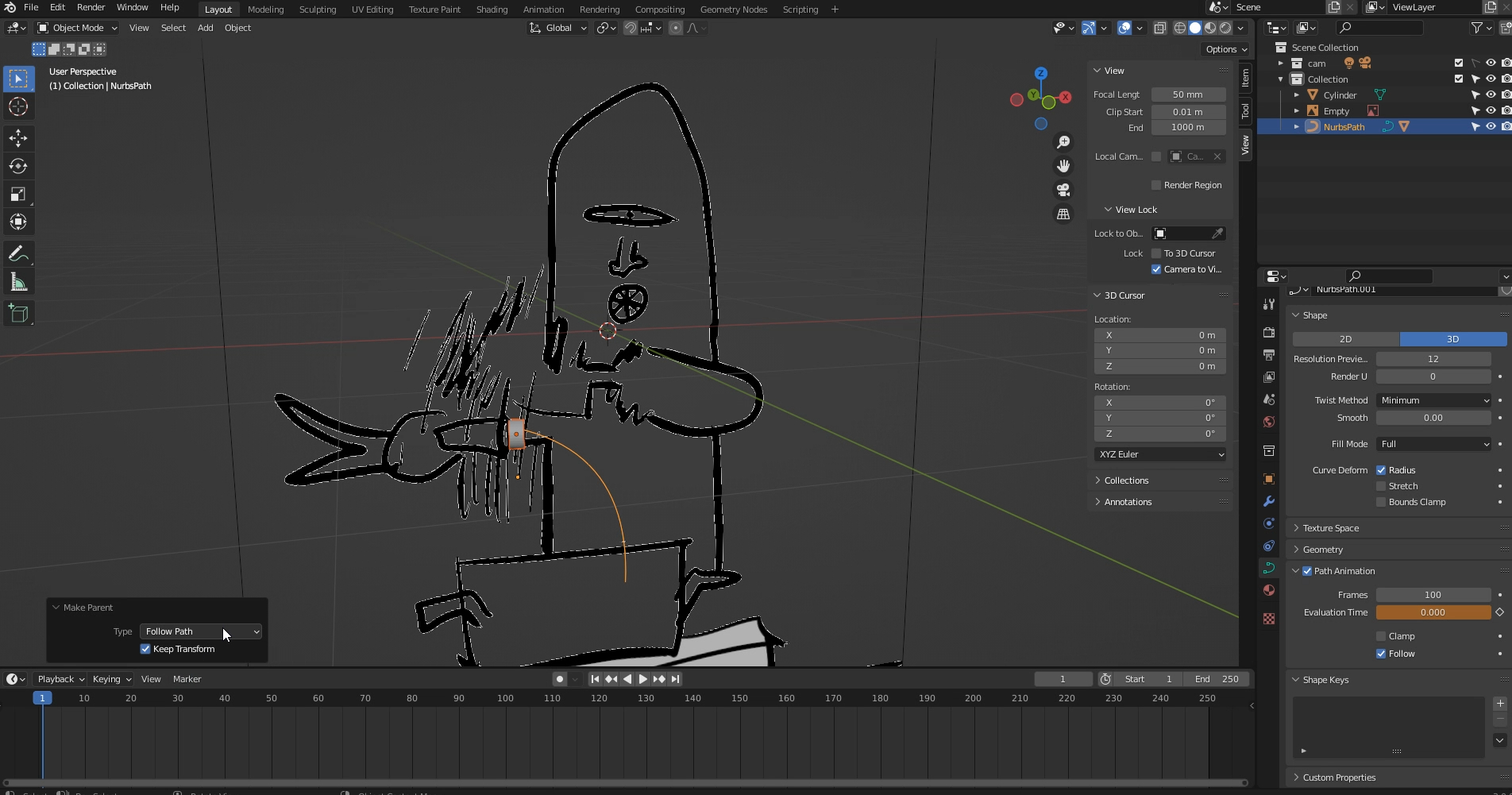Click the pan view hand icon
The height and width of the screenshot is (795, 1512).
click(1063, 166)
